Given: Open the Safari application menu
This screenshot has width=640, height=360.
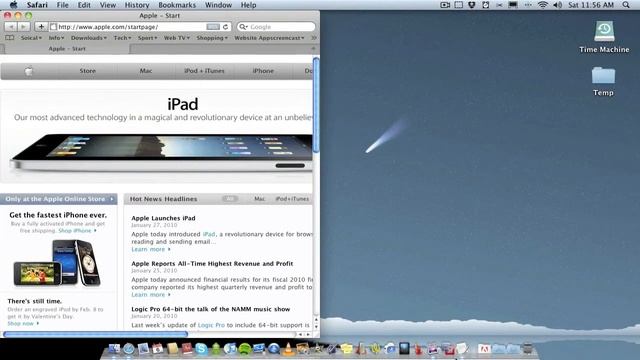Looking at the screenshot, I should [x=37, y=5].
